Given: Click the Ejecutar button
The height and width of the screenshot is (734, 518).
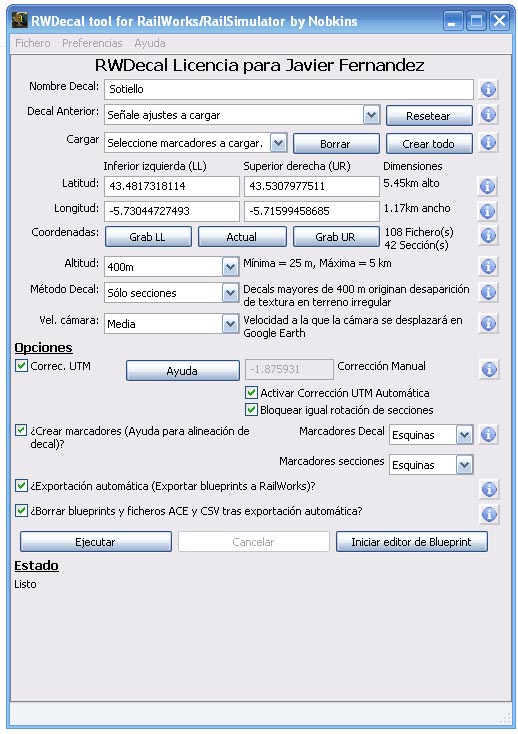Looking at the screenshot, I should [95, 542].
